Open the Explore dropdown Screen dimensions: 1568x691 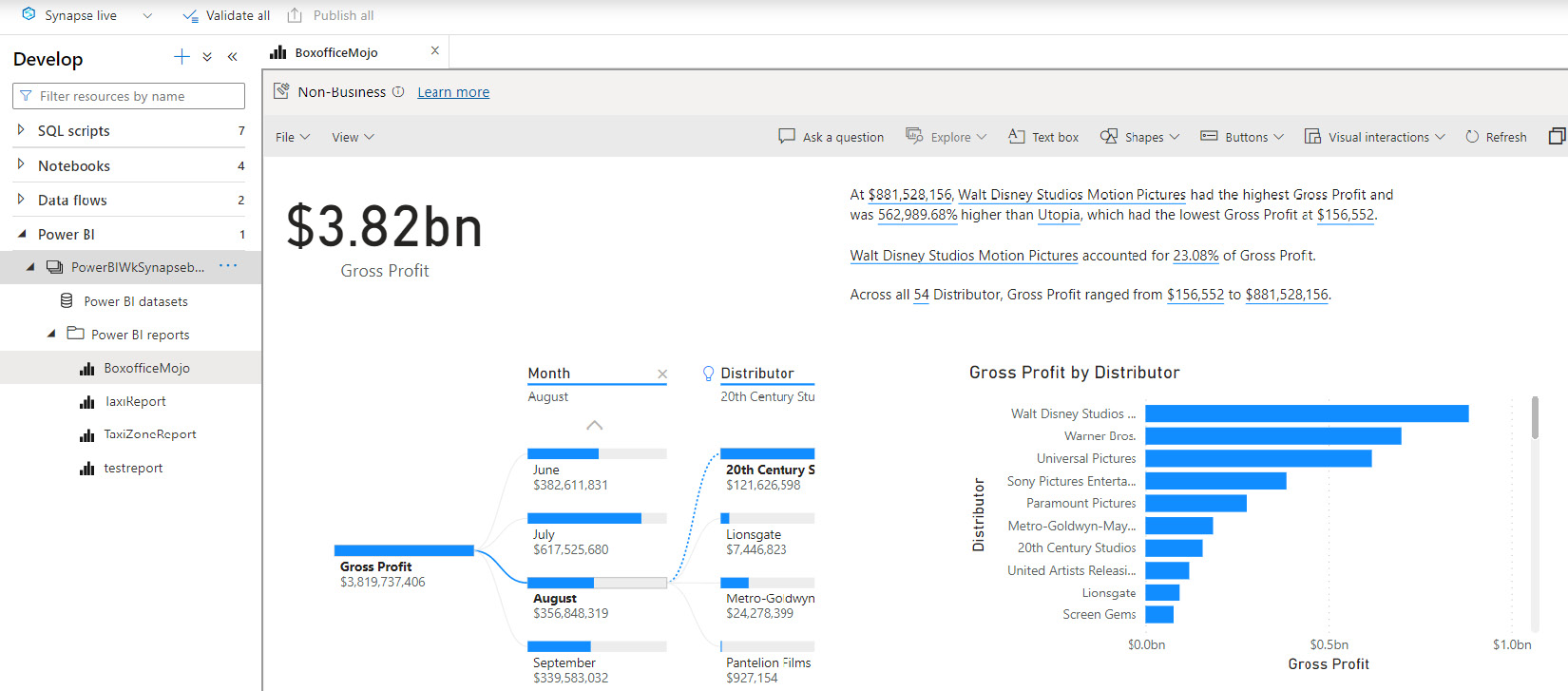pyautogui.click(x=946, y=137)
